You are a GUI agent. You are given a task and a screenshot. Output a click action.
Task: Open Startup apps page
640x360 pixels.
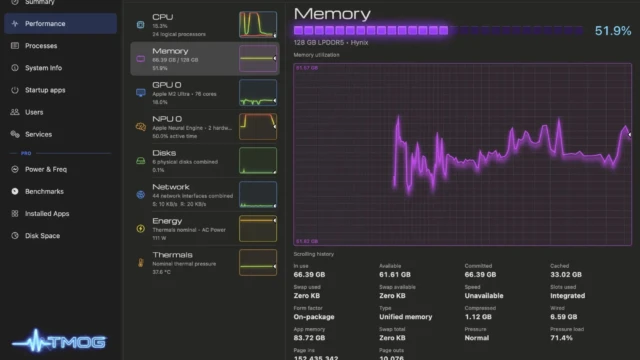tap(60, 90)
